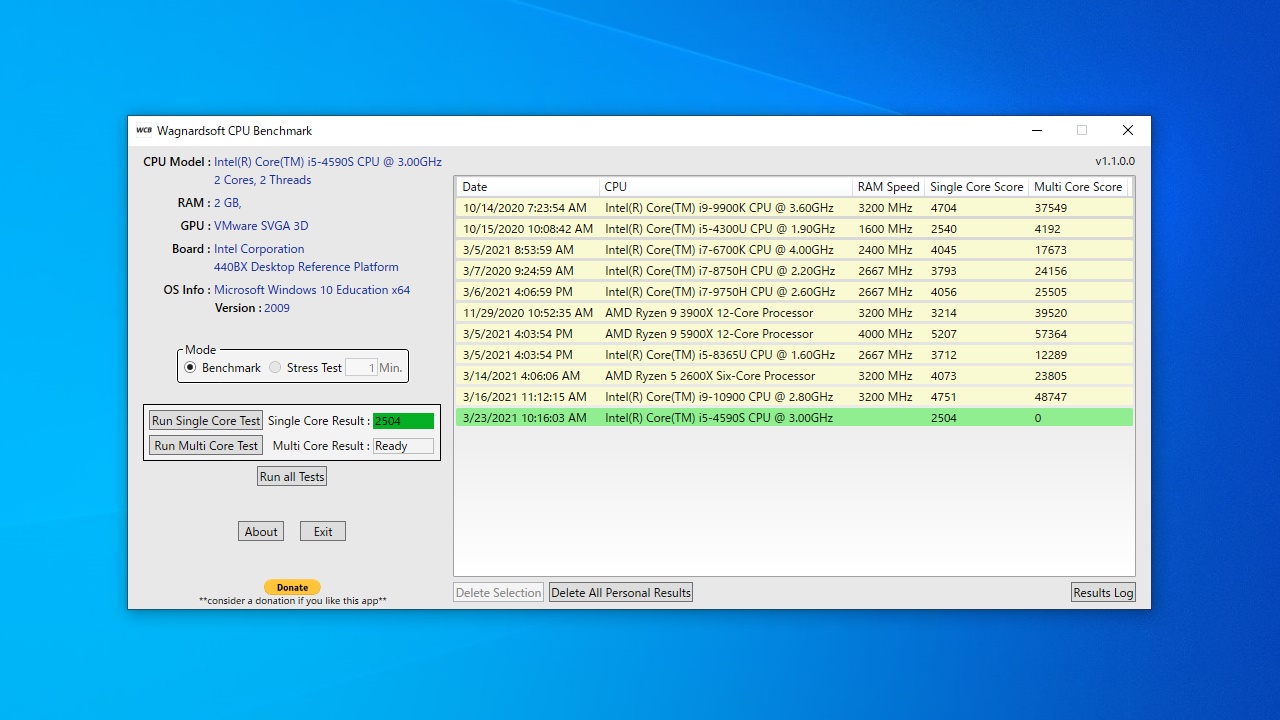Click the donation consideration text
The image size is (1280, 720).
tap(293, 601)
